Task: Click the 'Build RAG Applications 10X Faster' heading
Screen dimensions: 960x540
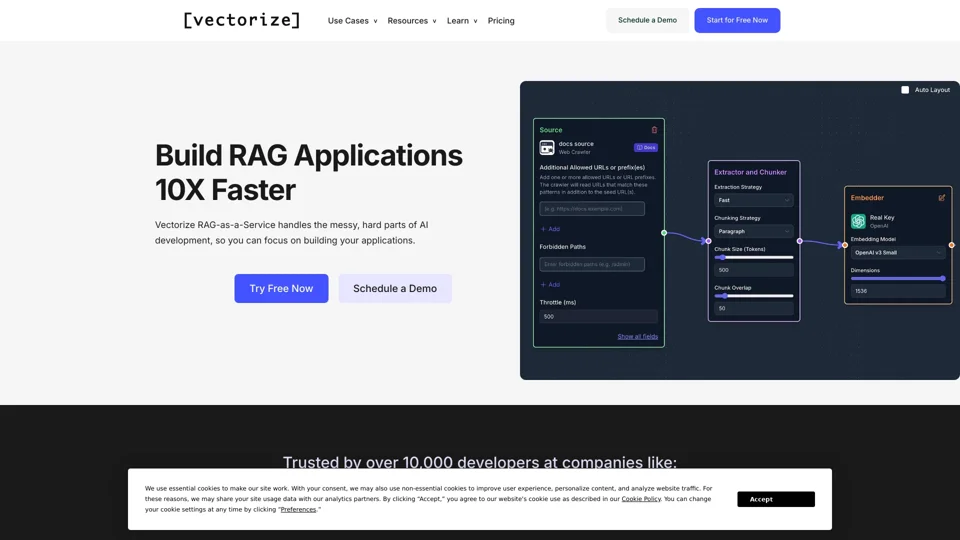Action: point(309,173)
